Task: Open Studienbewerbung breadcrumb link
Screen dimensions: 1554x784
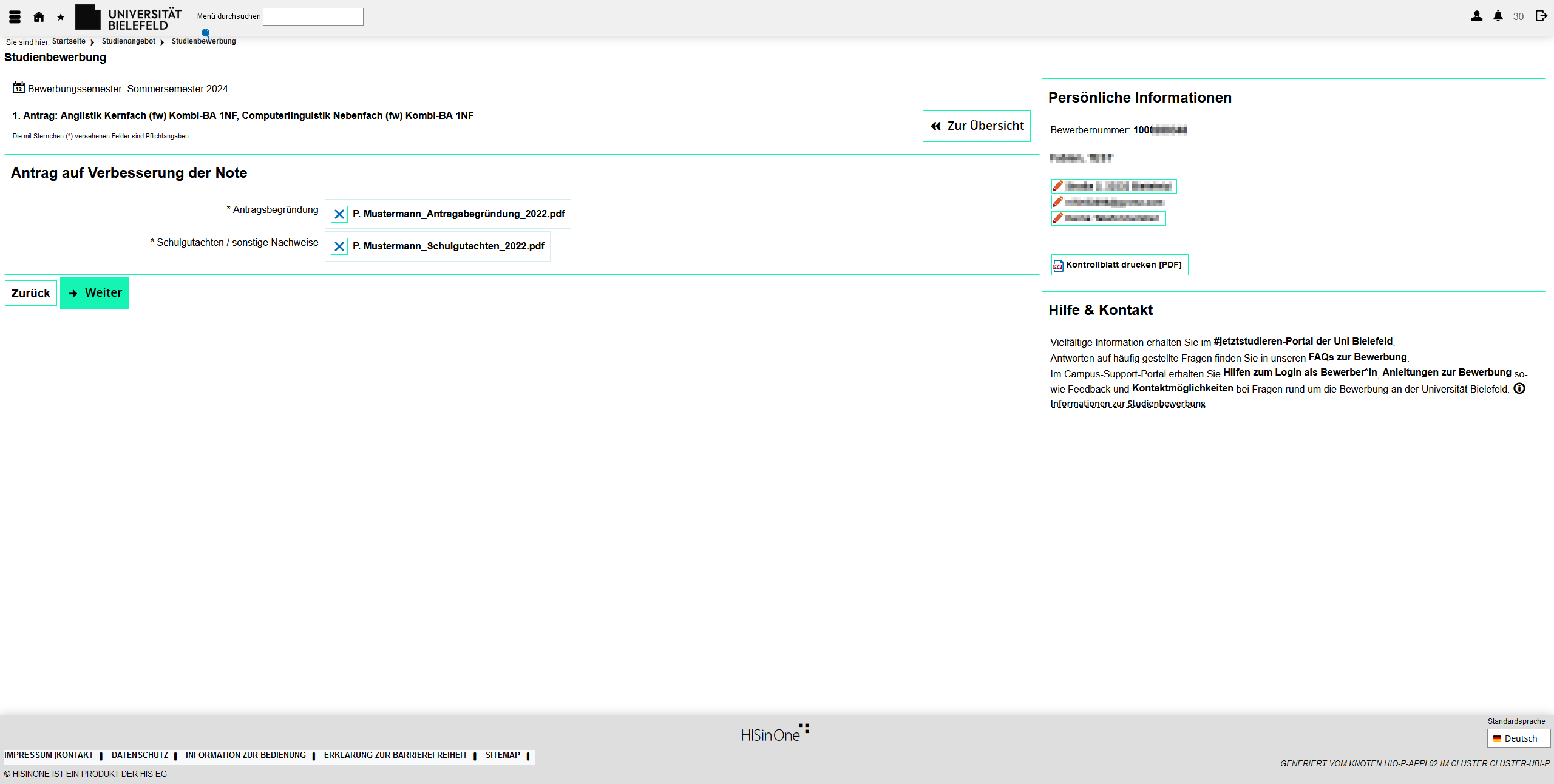Action: pos(203,41)
